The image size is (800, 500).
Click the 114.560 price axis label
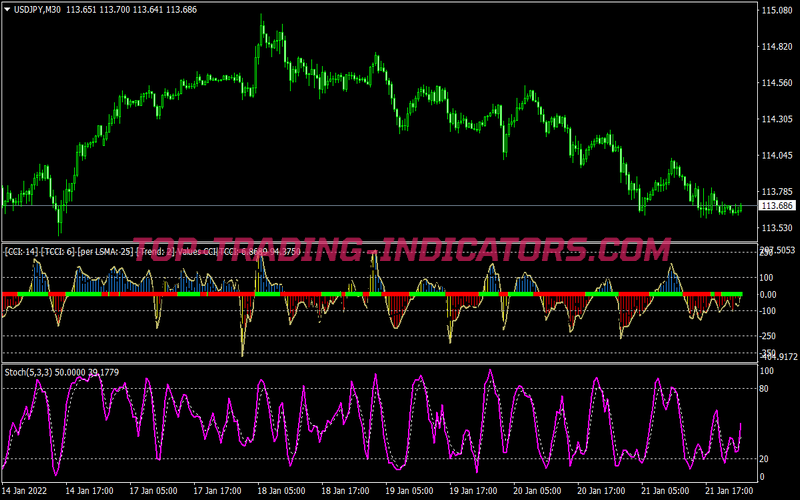tap(777, 83)
